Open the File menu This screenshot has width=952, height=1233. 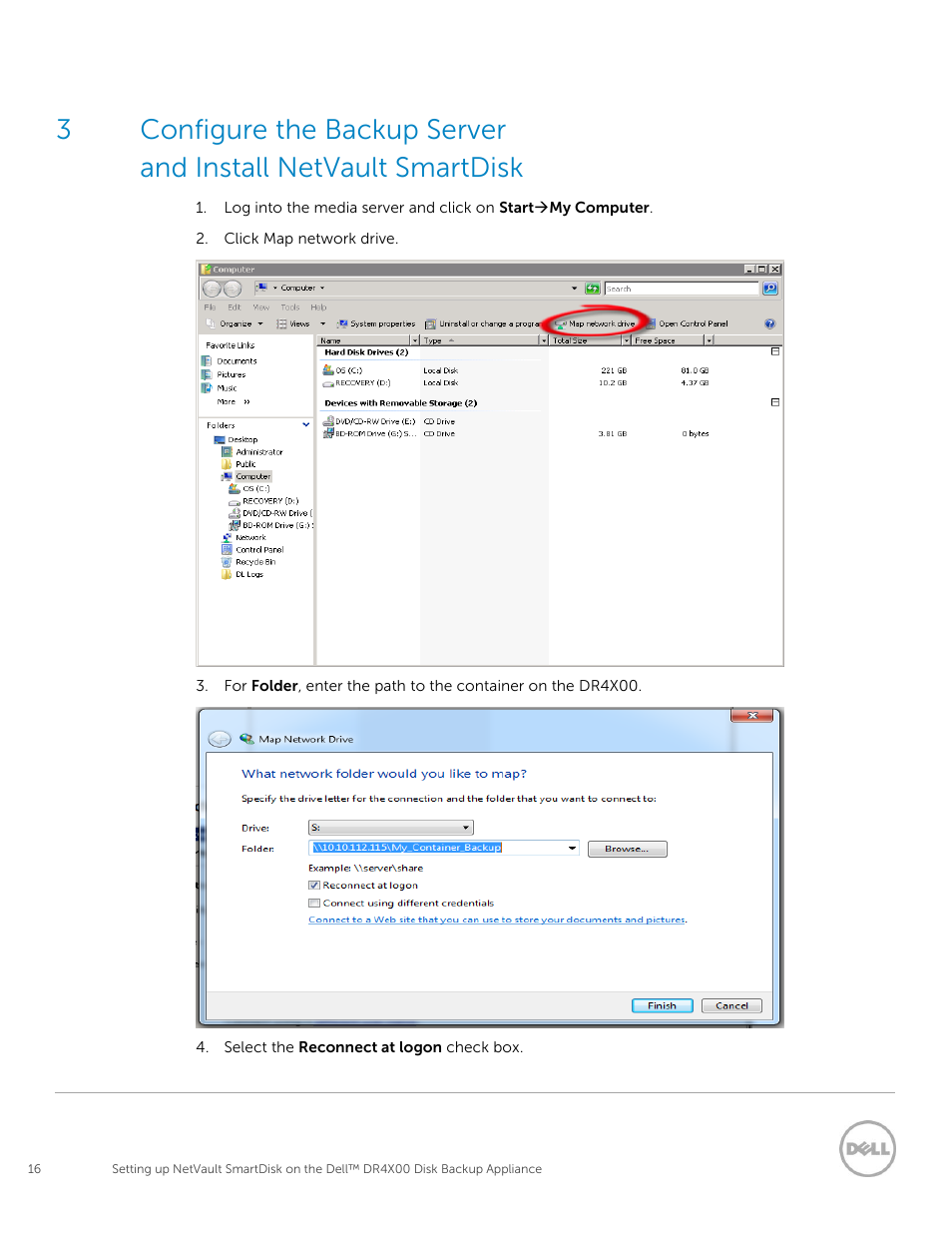[210, 308]
